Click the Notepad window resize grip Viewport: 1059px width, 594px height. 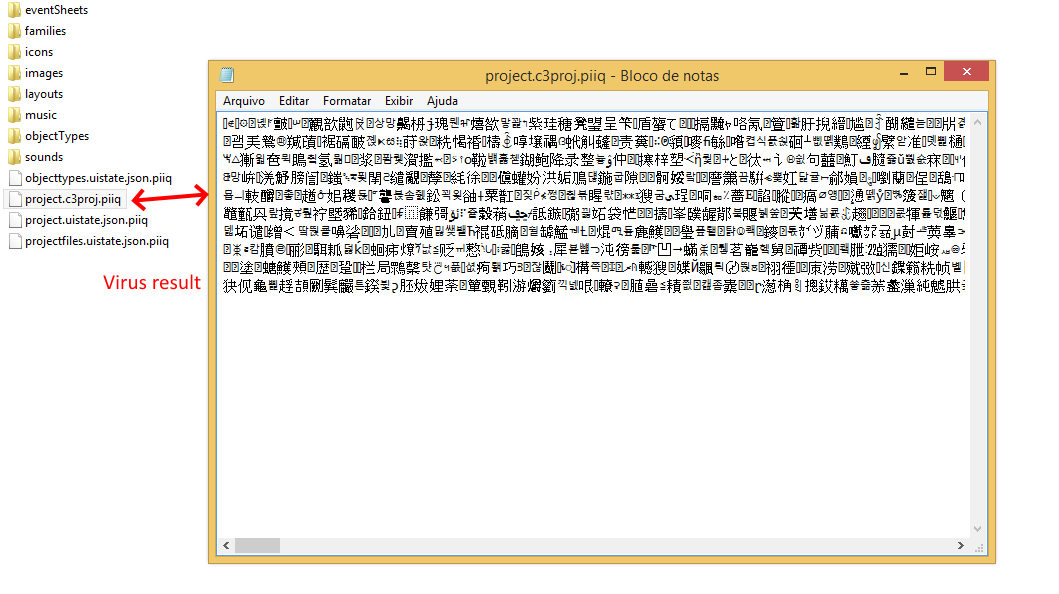[979, 548]
